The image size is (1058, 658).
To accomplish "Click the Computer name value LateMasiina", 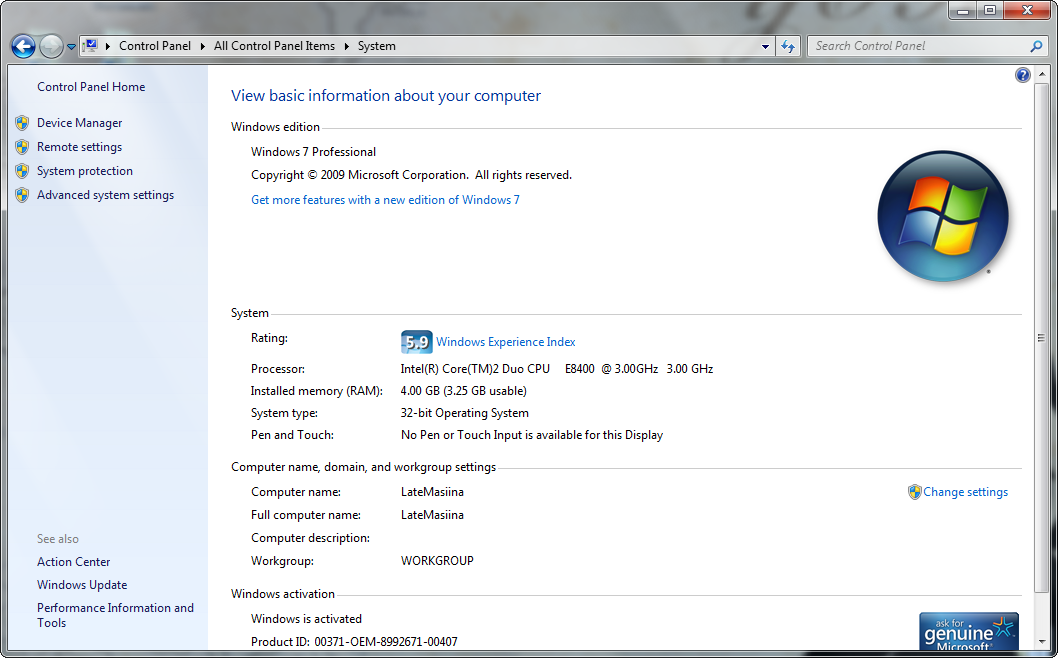I will coord(433,492).
